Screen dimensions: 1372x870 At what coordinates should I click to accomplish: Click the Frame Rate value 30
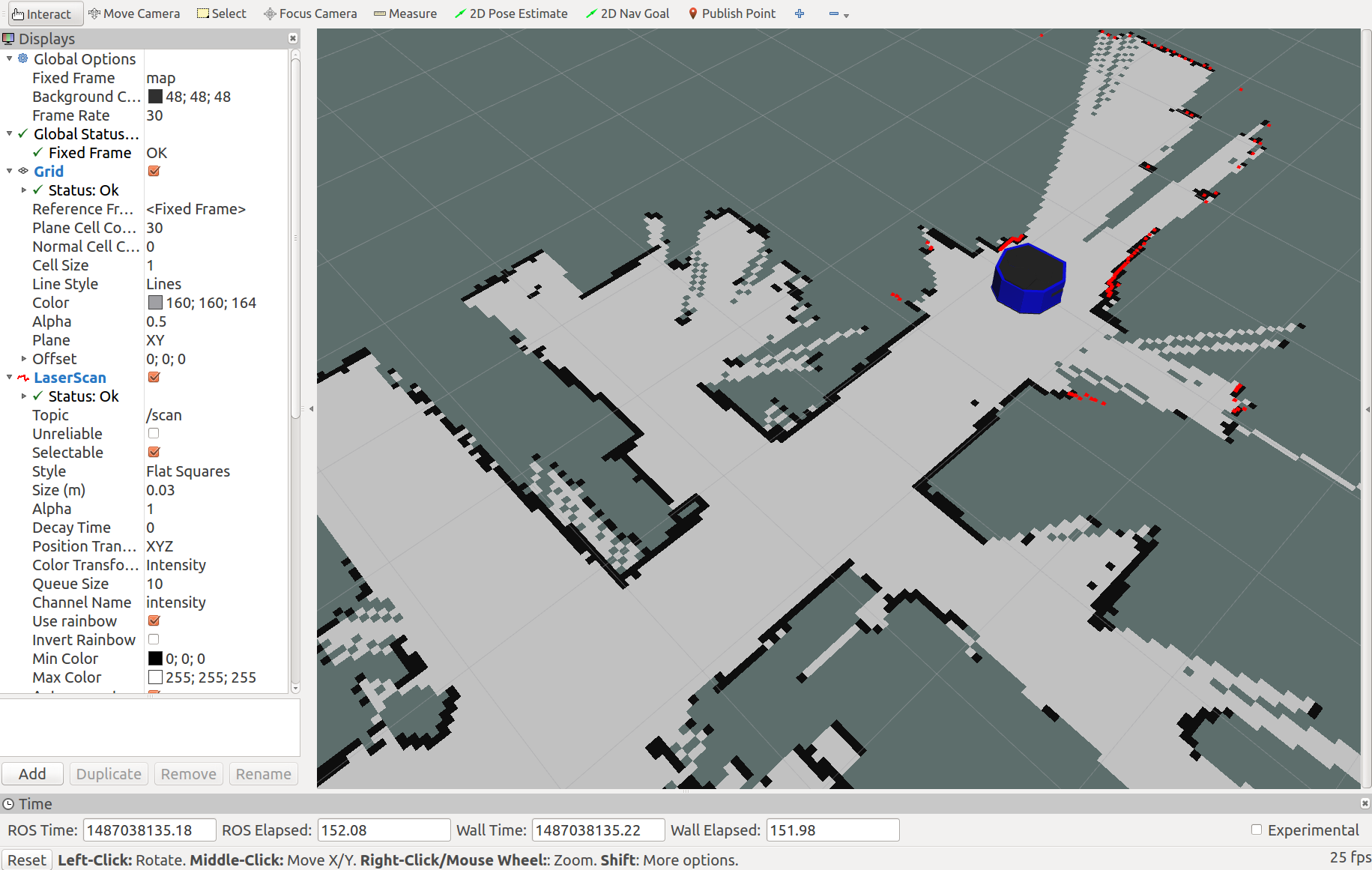point(154,115)
